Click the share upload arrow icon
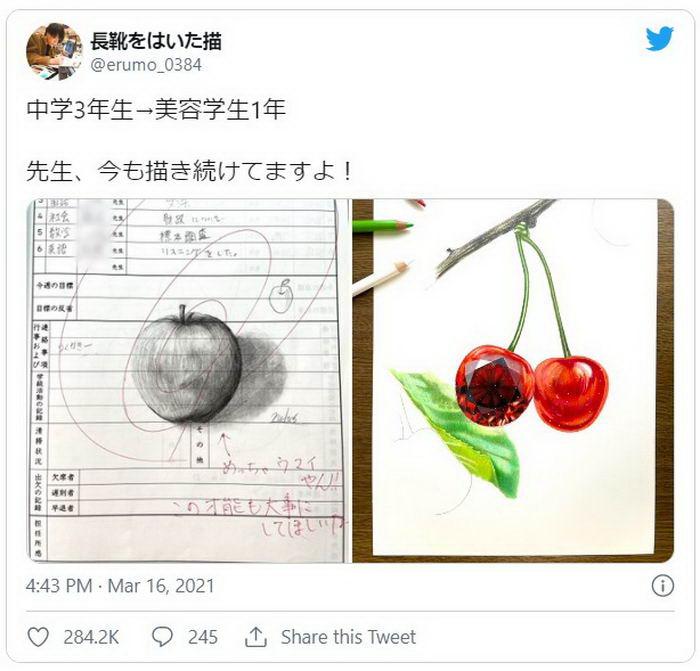The width and height of the screenshot is (700, 671). pyautogui.click(x=256, y=637)
